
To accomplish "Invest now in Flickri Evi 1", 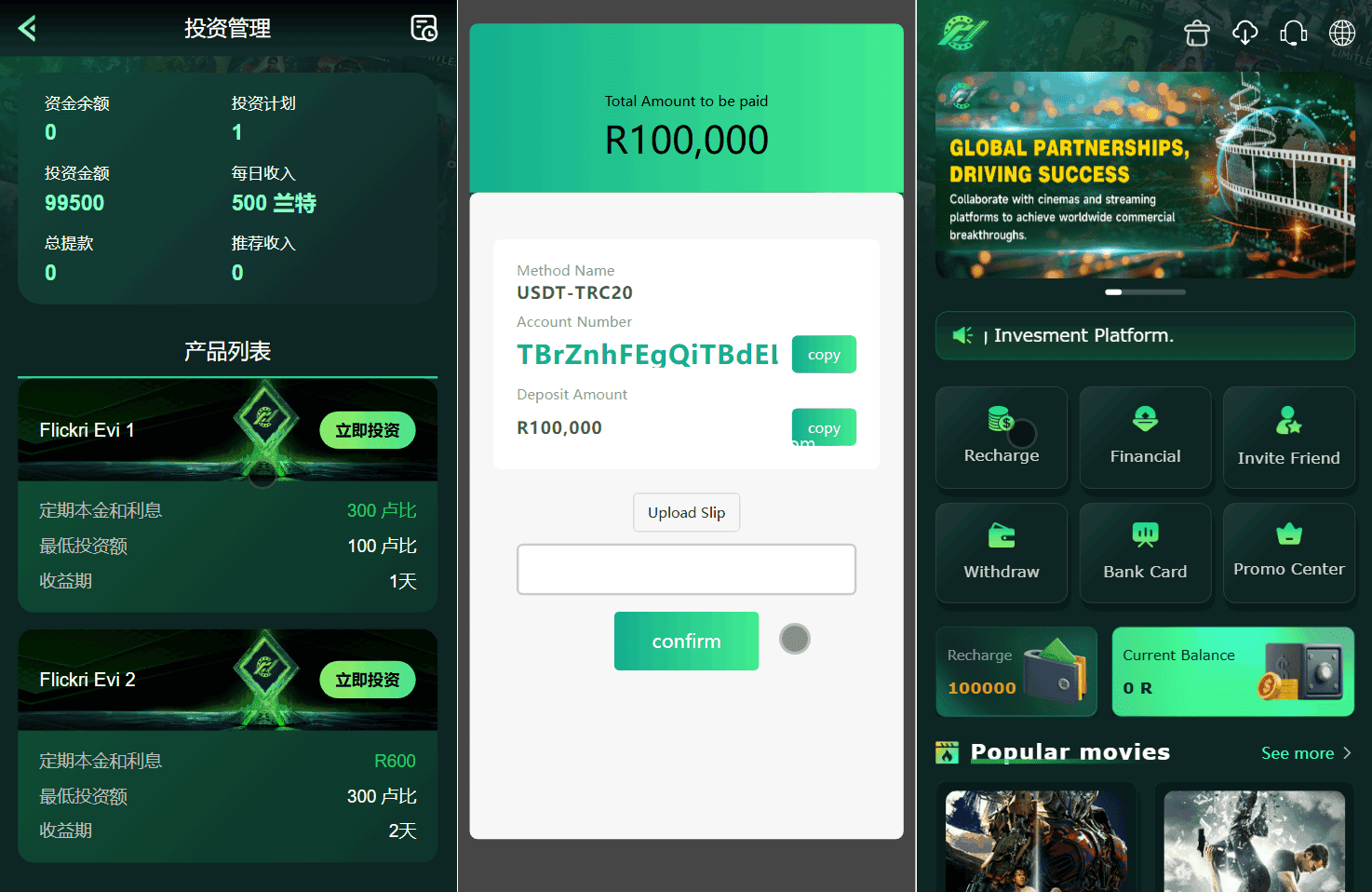I will 368,430.
